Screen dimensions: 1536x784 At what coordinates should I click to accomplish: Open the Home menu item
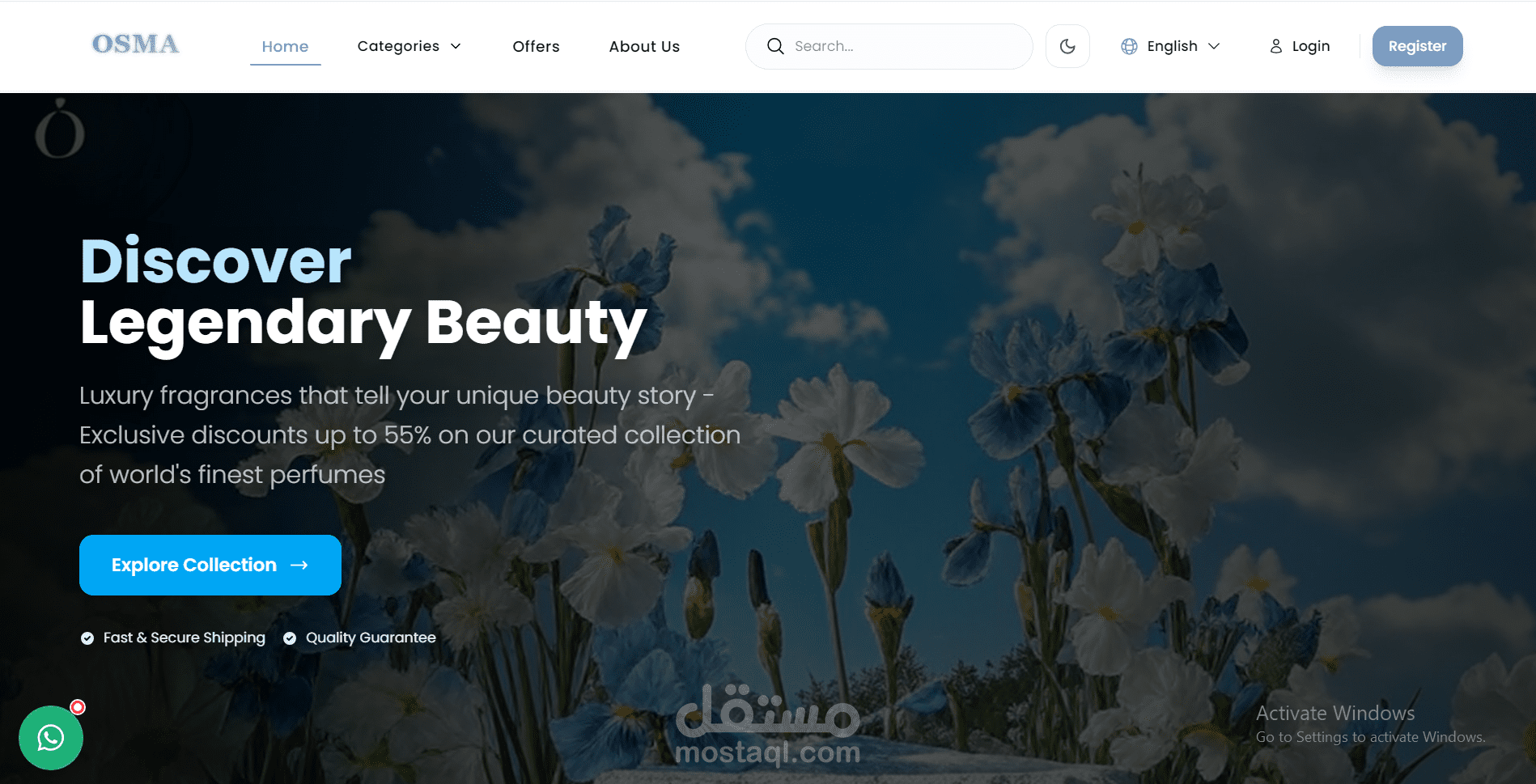[285, 46]
